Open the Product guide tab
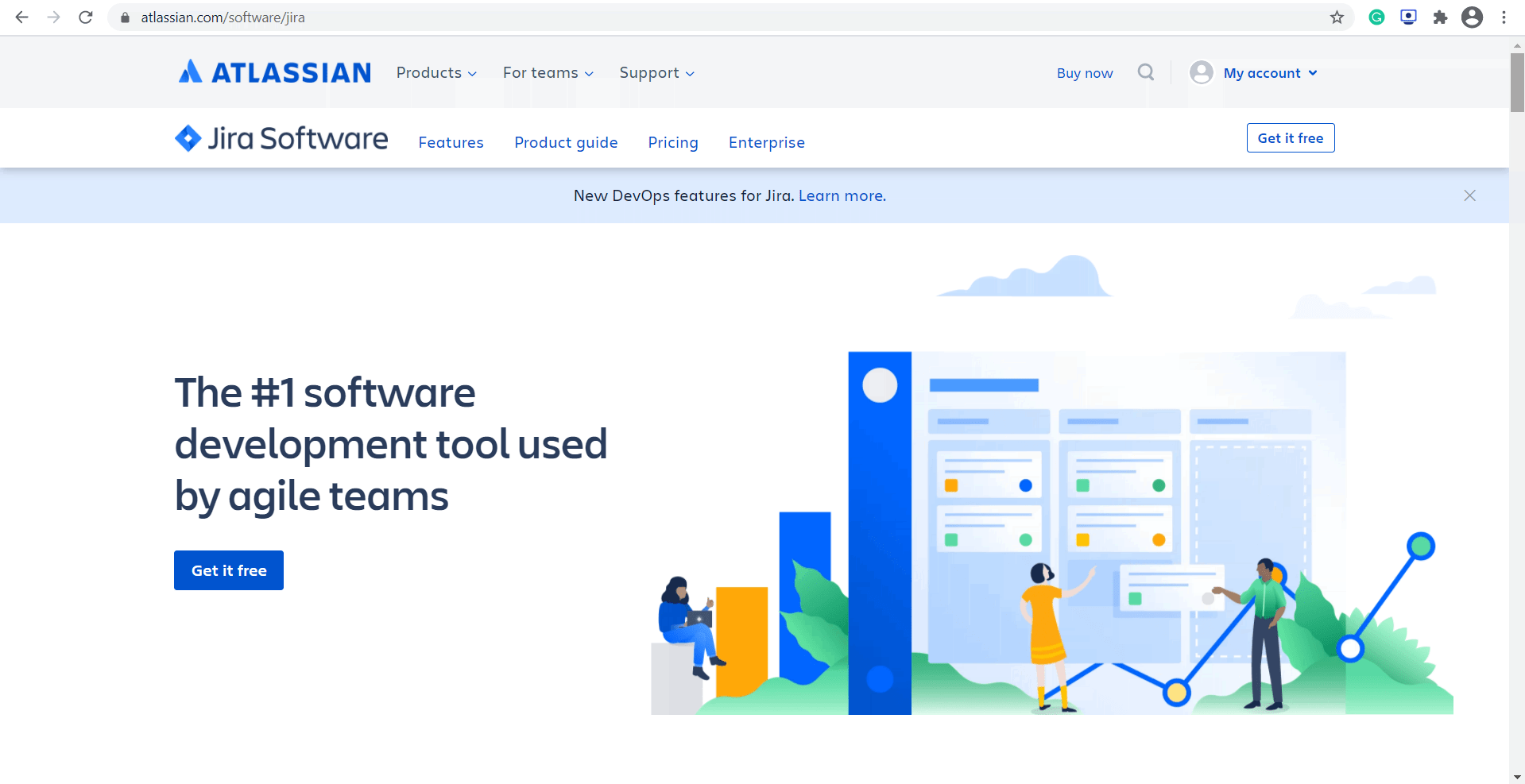 (566, 142)
